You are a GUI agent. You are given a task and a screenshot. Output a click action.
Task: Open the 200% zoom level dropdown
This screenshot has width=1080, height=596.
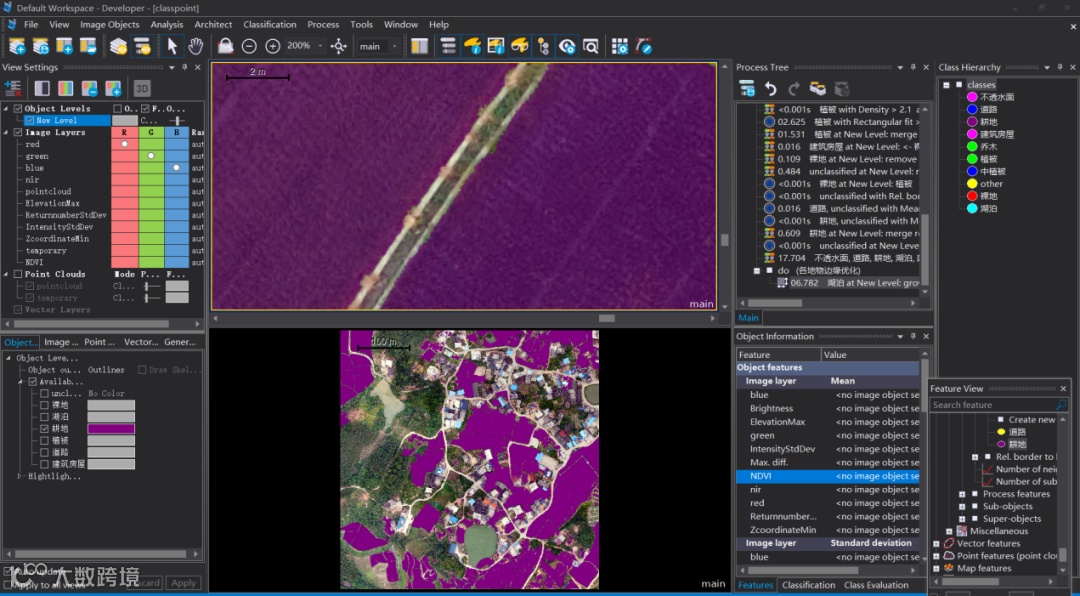320,46
